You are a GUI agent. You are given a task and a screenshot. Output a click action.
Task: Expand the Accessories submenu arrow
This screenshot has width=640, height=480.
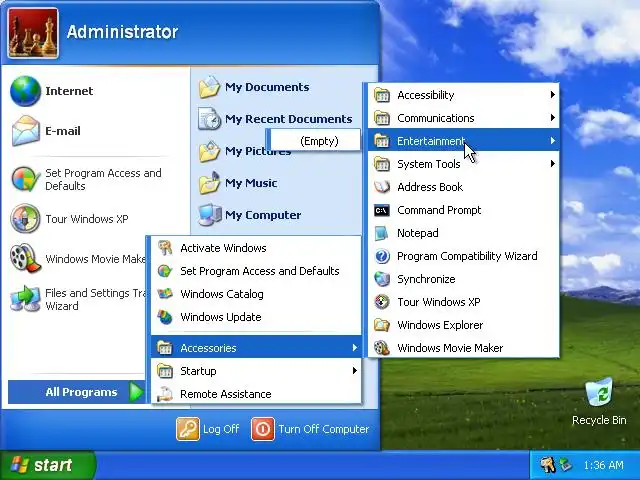354,348
